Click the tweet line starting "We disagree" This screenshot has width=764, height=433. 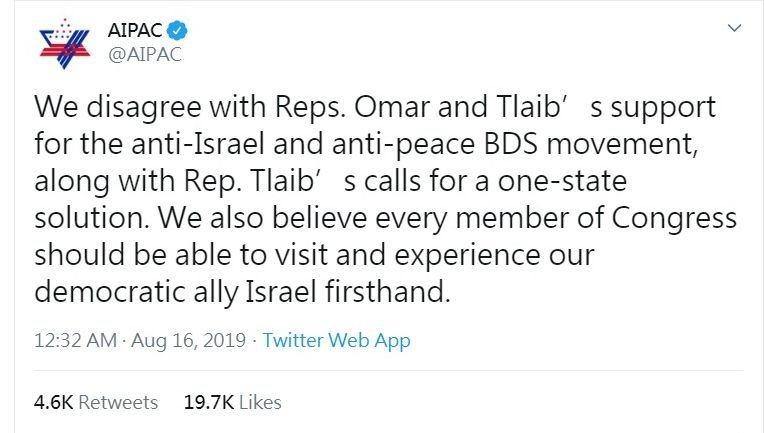[x=375, y=107]
